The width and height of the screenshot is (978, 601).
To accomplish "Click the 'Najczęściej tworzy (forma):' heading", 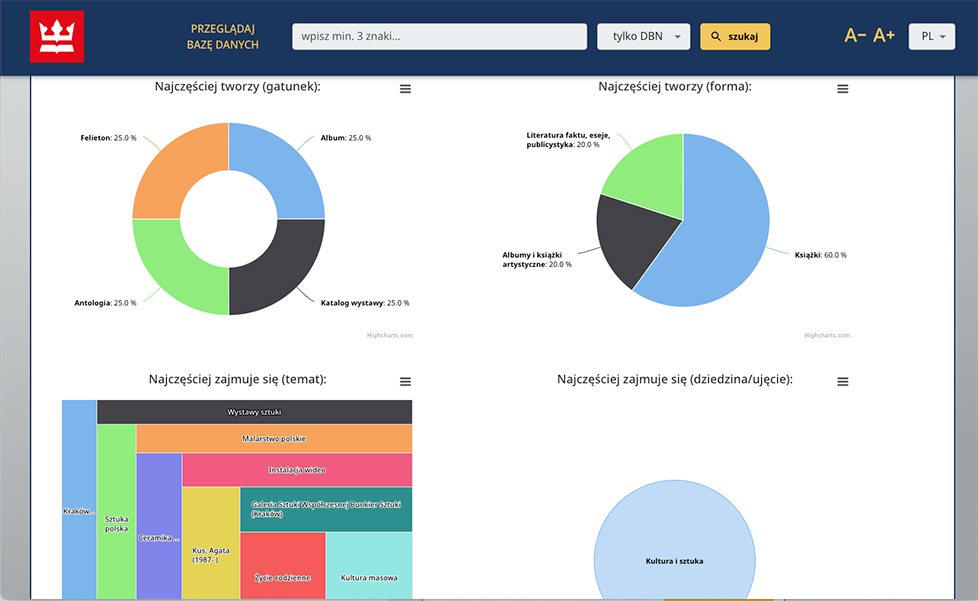I will (675, 87).
